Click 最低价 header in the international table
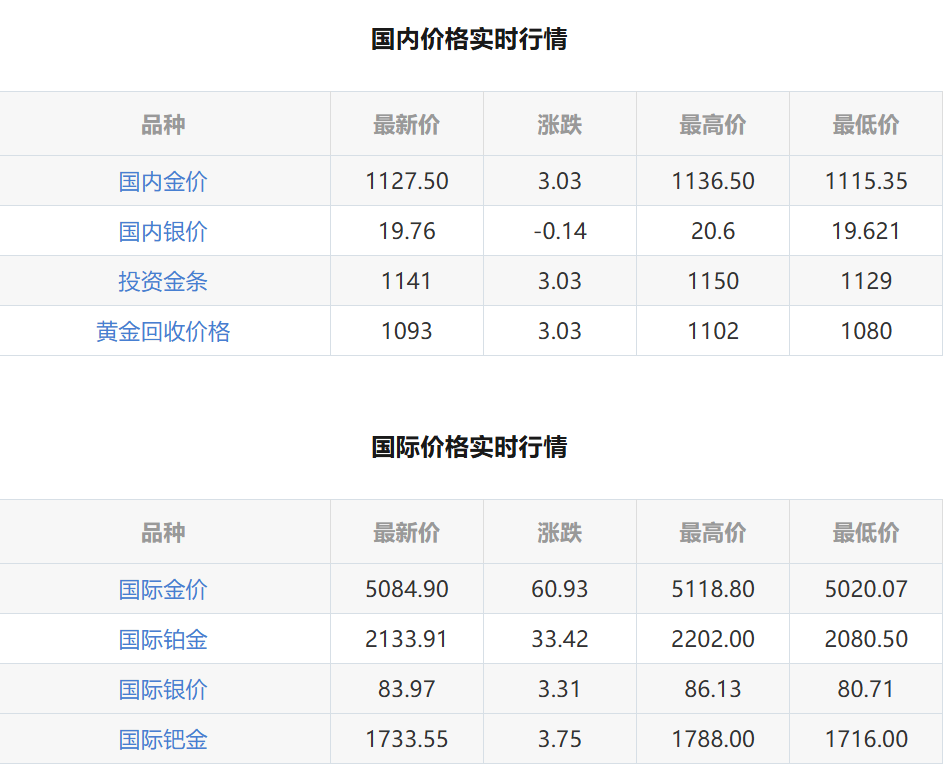Viewport: 944px width, 765px height. 865,533
